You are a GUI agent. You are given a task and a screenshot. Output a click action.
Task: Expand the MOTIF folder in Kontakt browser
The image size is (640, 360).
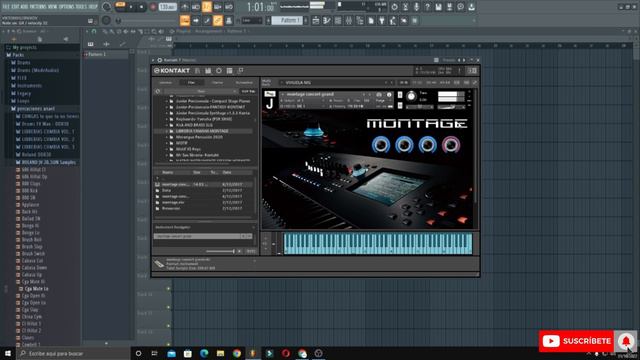167,143
